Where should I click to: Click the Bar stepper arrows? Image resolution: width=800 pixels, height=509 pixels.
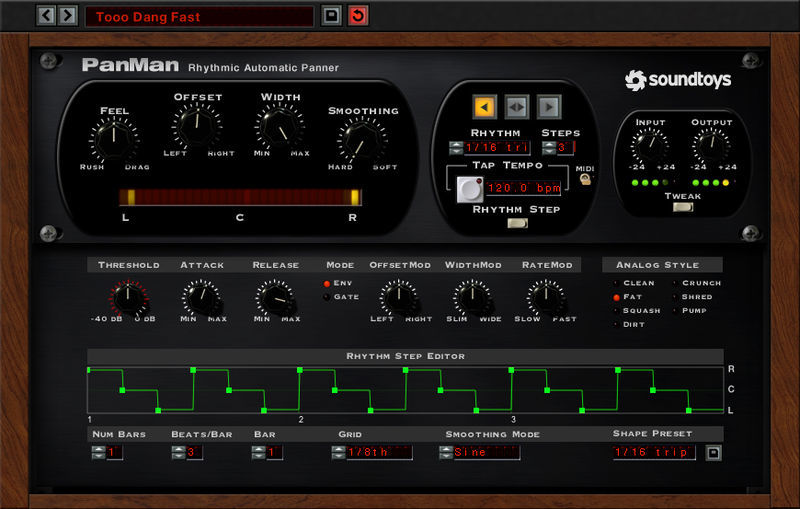258,452
